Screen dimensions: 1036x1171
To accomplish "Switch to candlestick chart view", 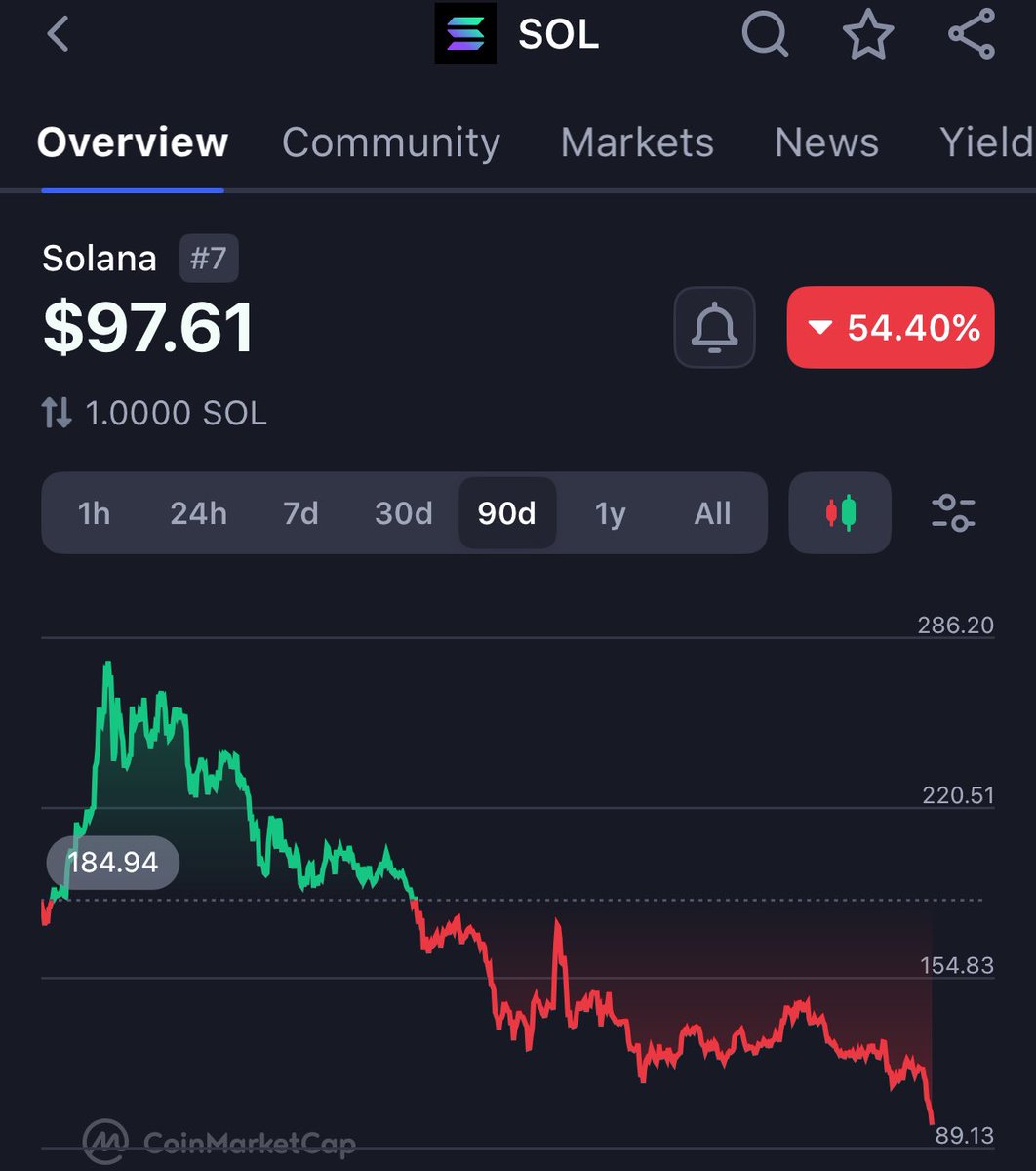I will coord(840,512).
